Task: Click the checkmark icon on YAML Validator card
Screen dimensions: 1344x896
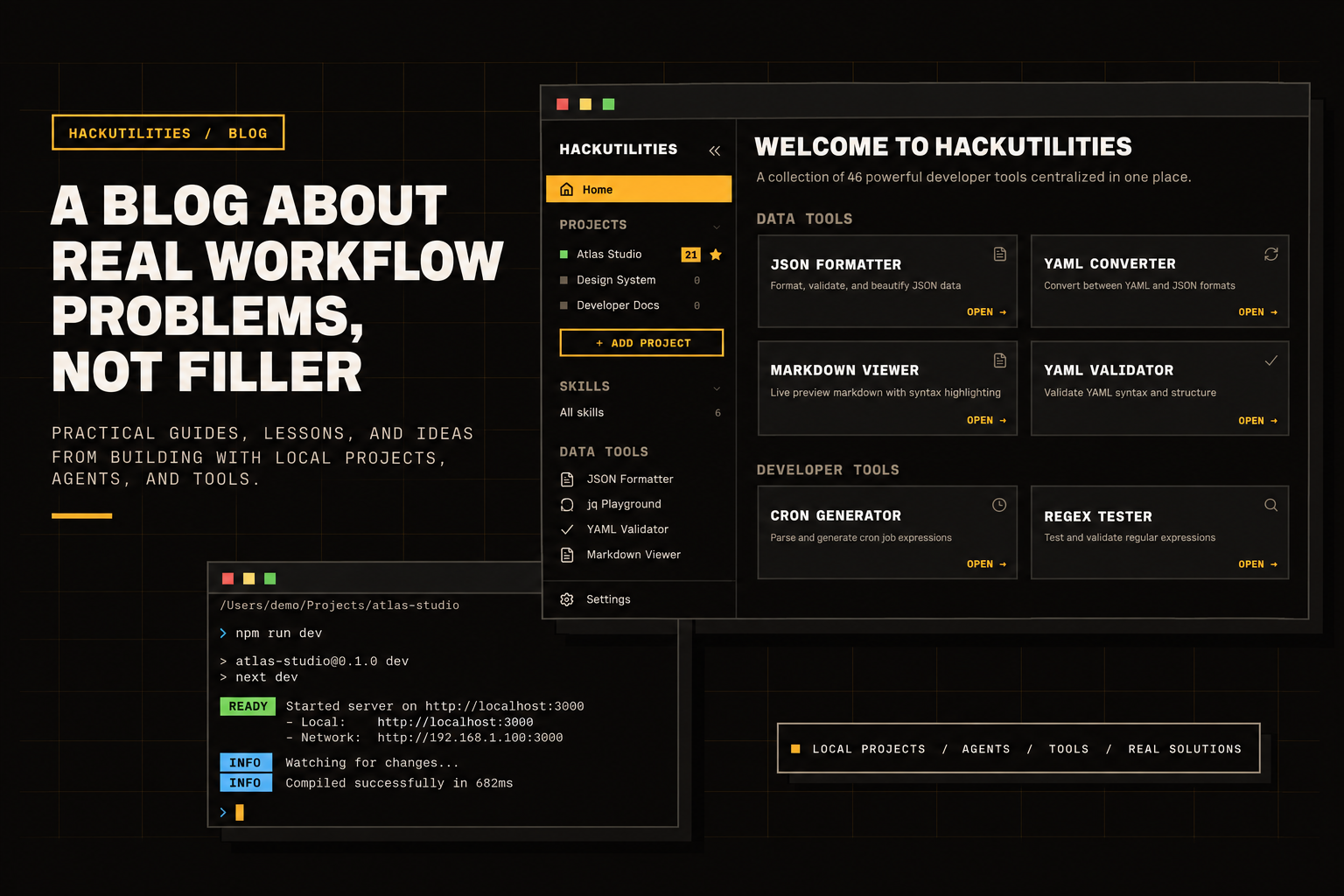Action: 1271,360
